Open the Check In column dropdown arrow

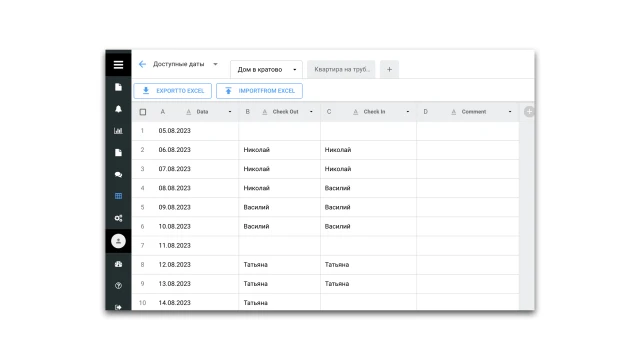point(407,112)
